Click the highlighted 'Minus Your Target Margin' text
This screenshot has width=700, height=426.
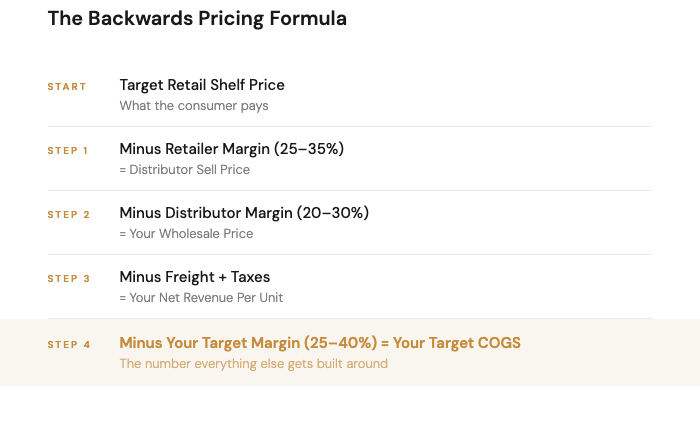[210, 343]
